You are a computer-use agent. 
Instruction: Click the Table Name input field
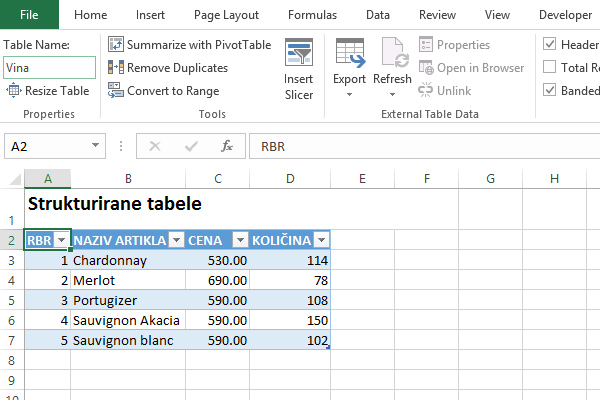49,68
